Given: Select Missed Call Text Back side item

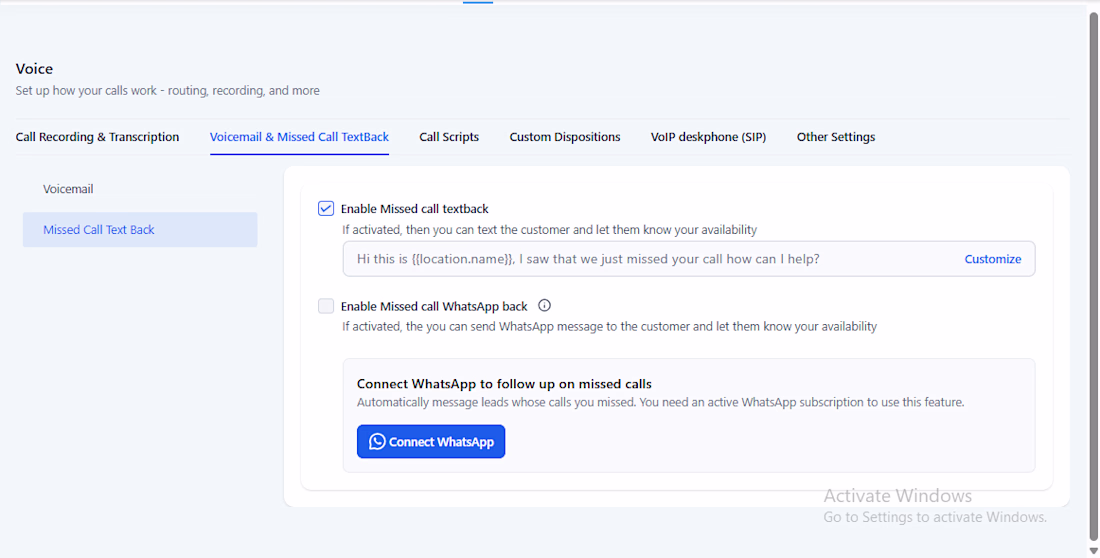Looking at the screenshot, I should click(x=140, y=230).
